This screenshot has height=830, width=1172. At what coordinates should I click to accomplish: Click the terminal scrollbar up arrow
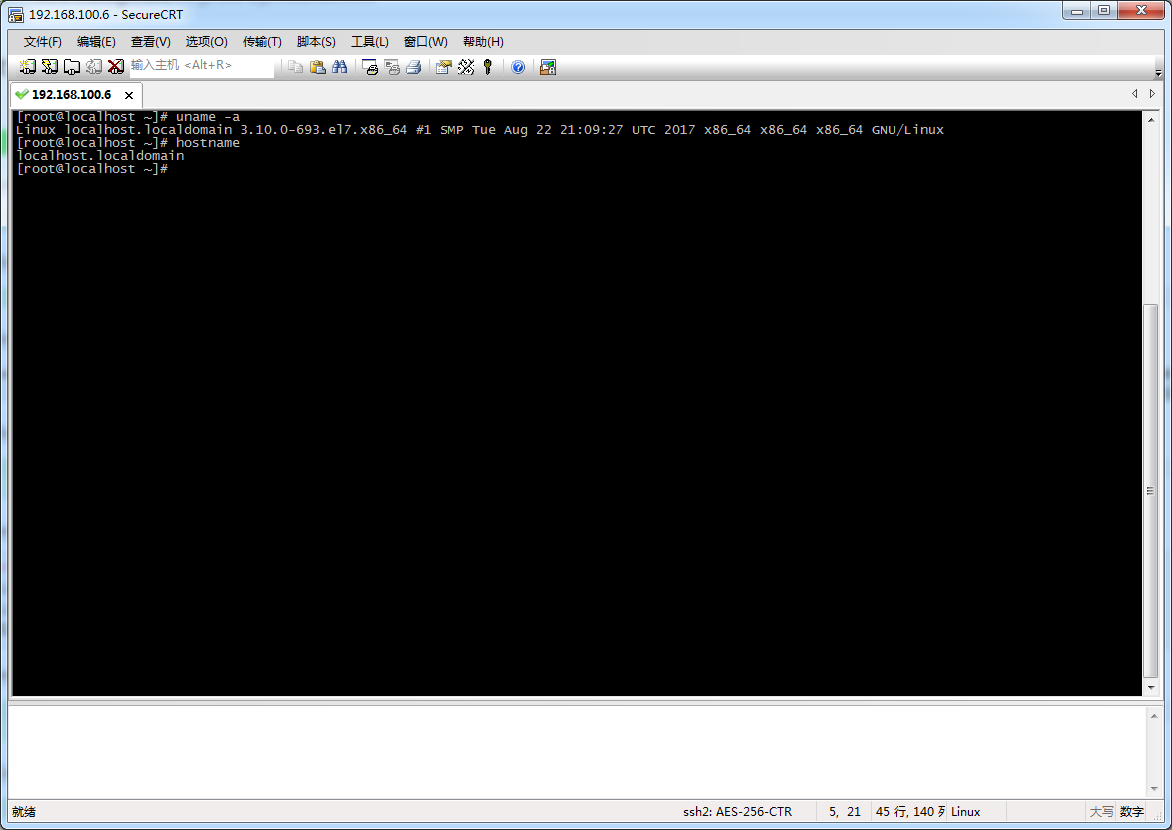coord(1151,120)
